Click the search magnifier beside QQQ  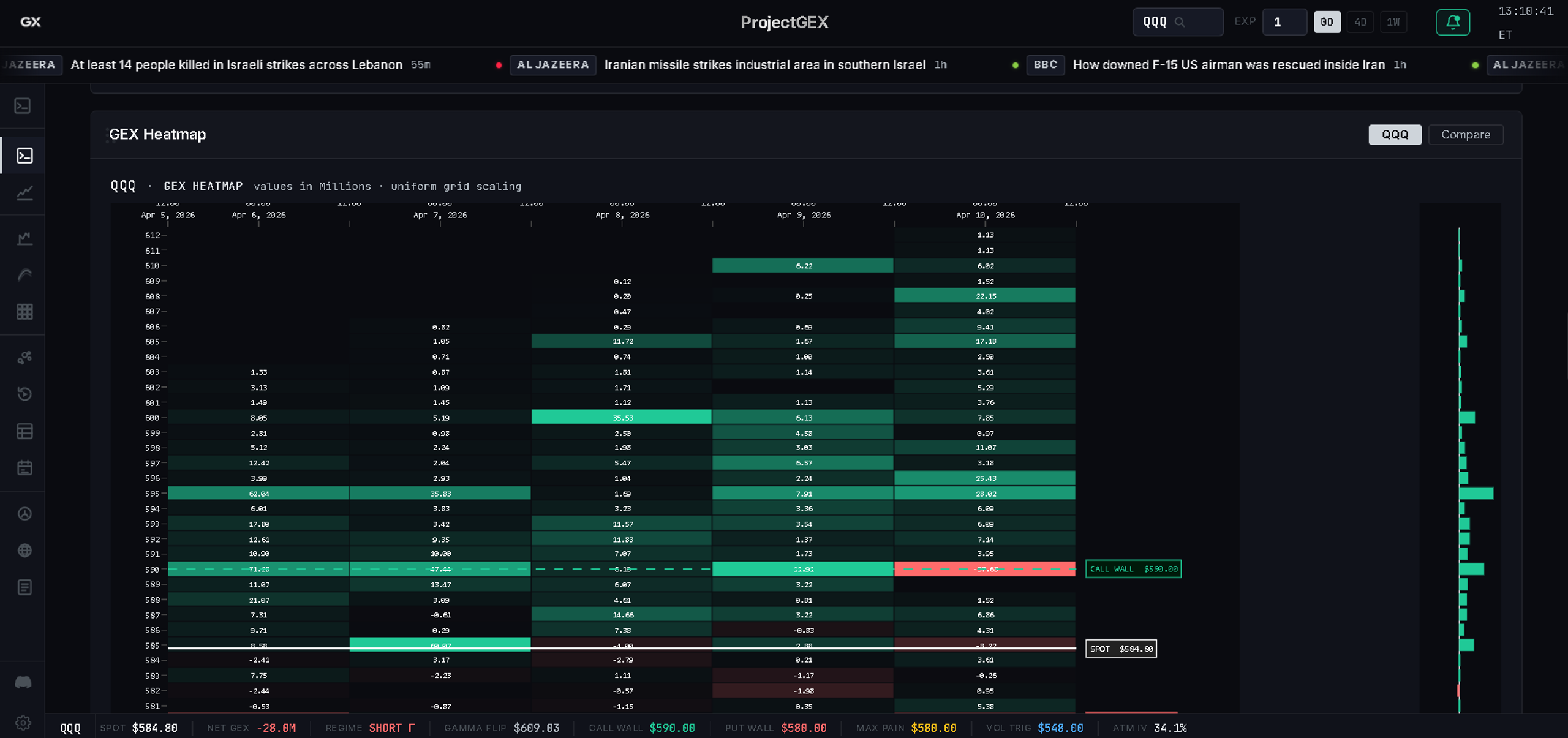[x=1180, y=22]
